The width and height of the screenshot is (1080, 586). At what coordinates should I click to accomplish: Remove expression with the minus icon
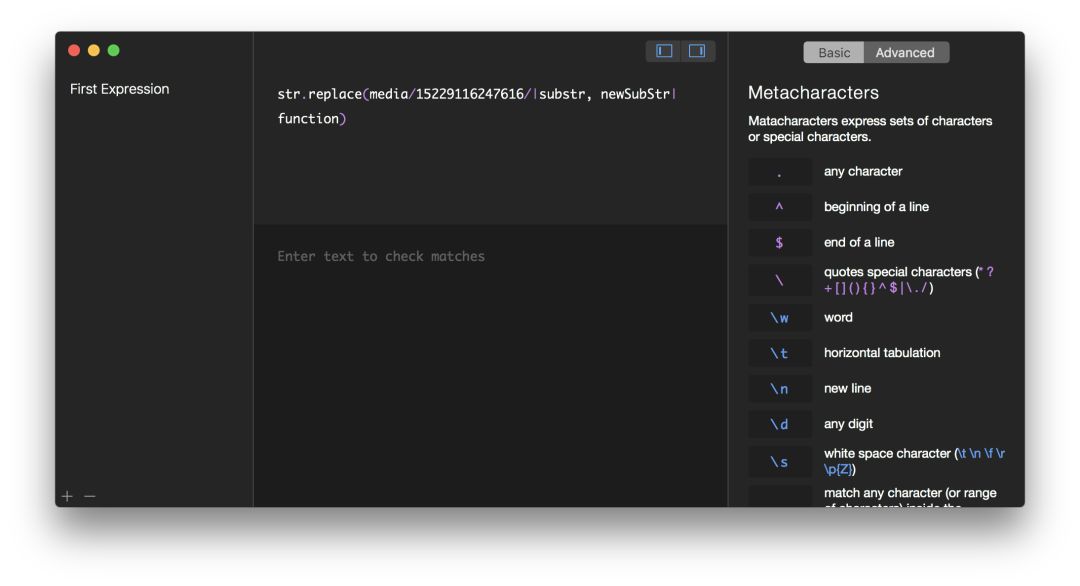tap(90, 496)
